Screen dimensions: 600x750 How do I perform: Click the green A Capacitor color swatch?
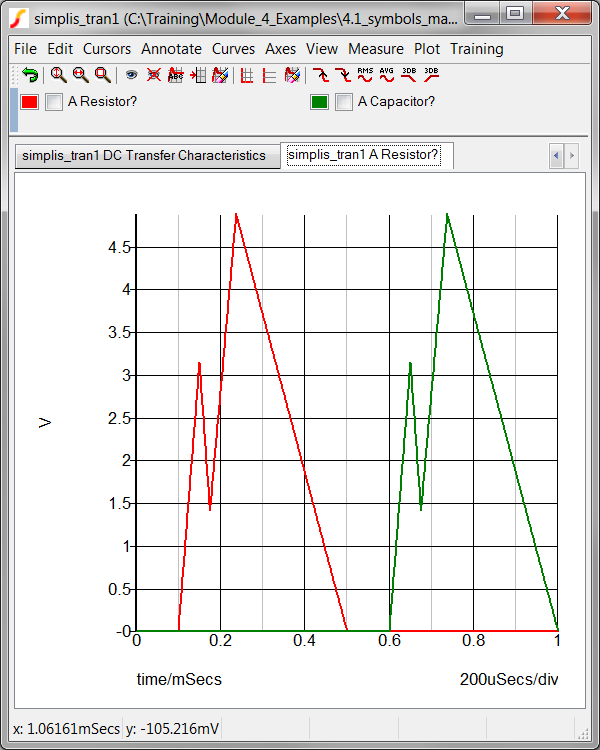[x=320, y=102]
